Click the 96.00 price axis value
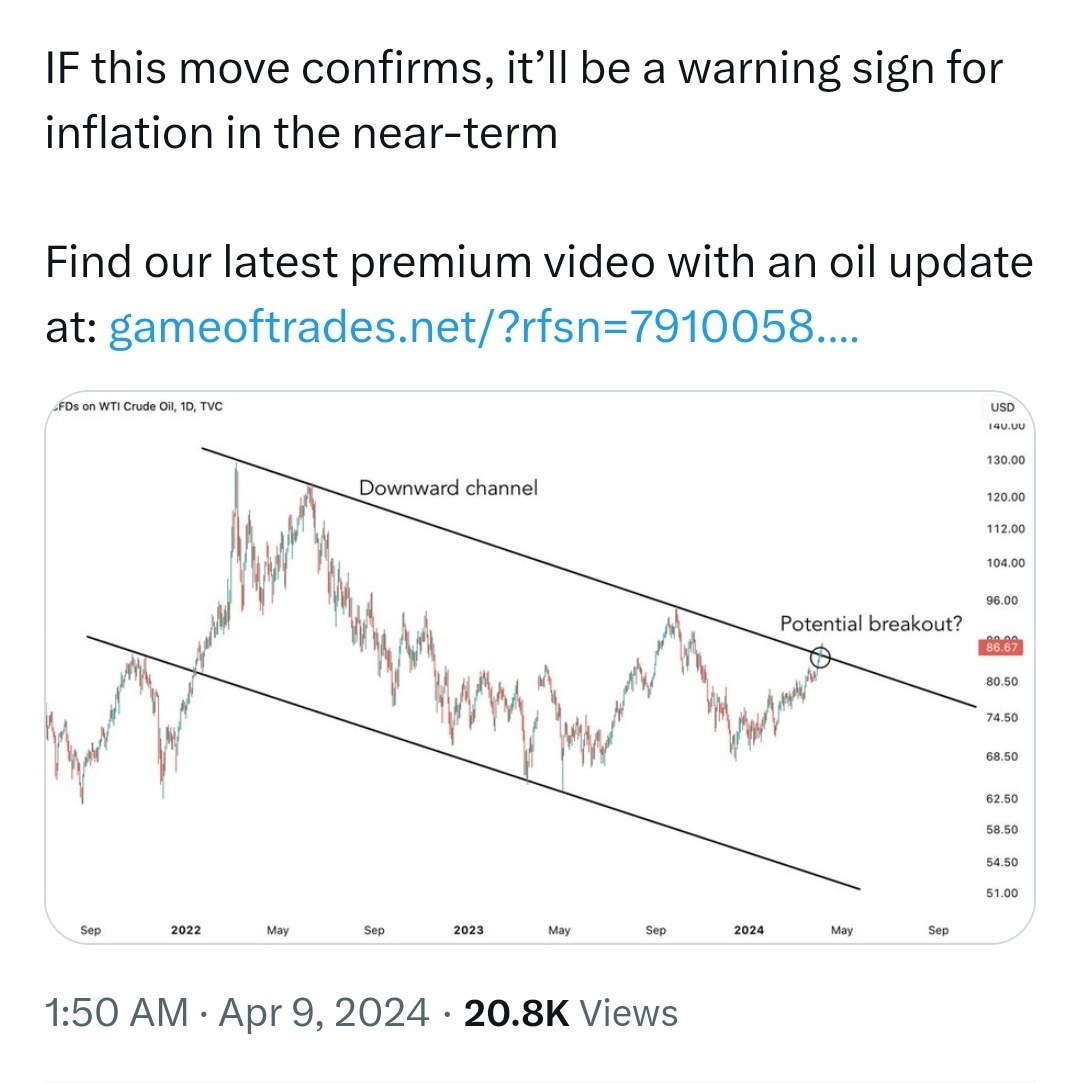Viewport: 1080px width, 1083px height. point(1002,600)
